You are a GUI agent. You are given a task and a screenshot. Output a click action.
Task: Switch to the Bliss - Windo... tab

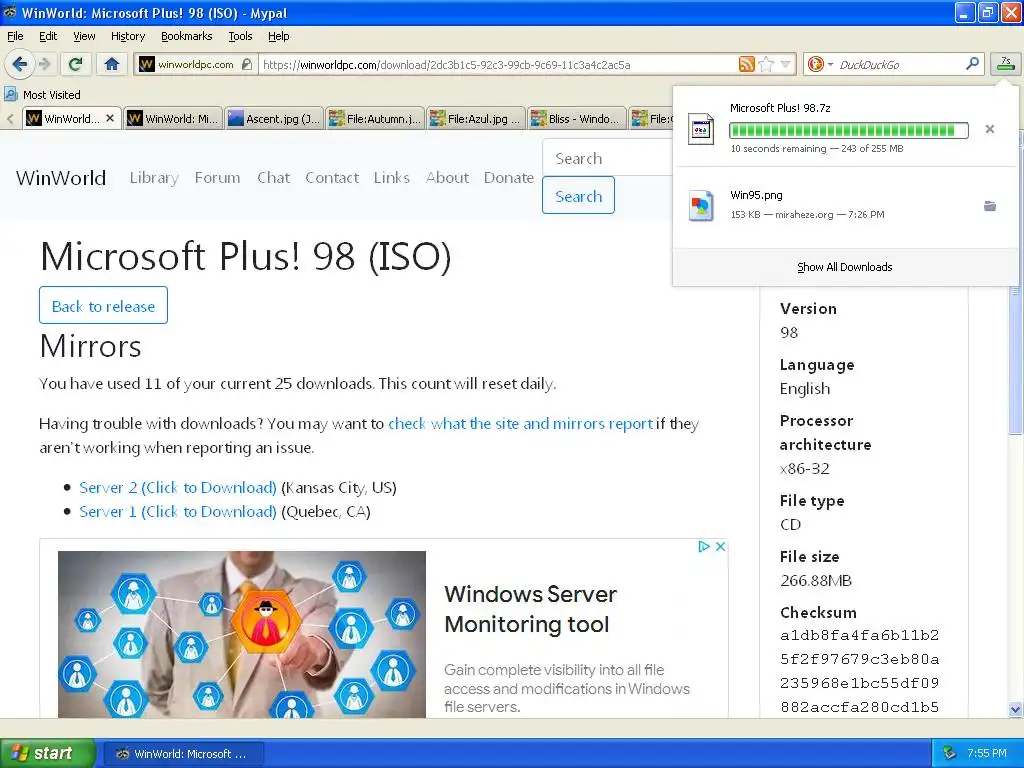577,119
